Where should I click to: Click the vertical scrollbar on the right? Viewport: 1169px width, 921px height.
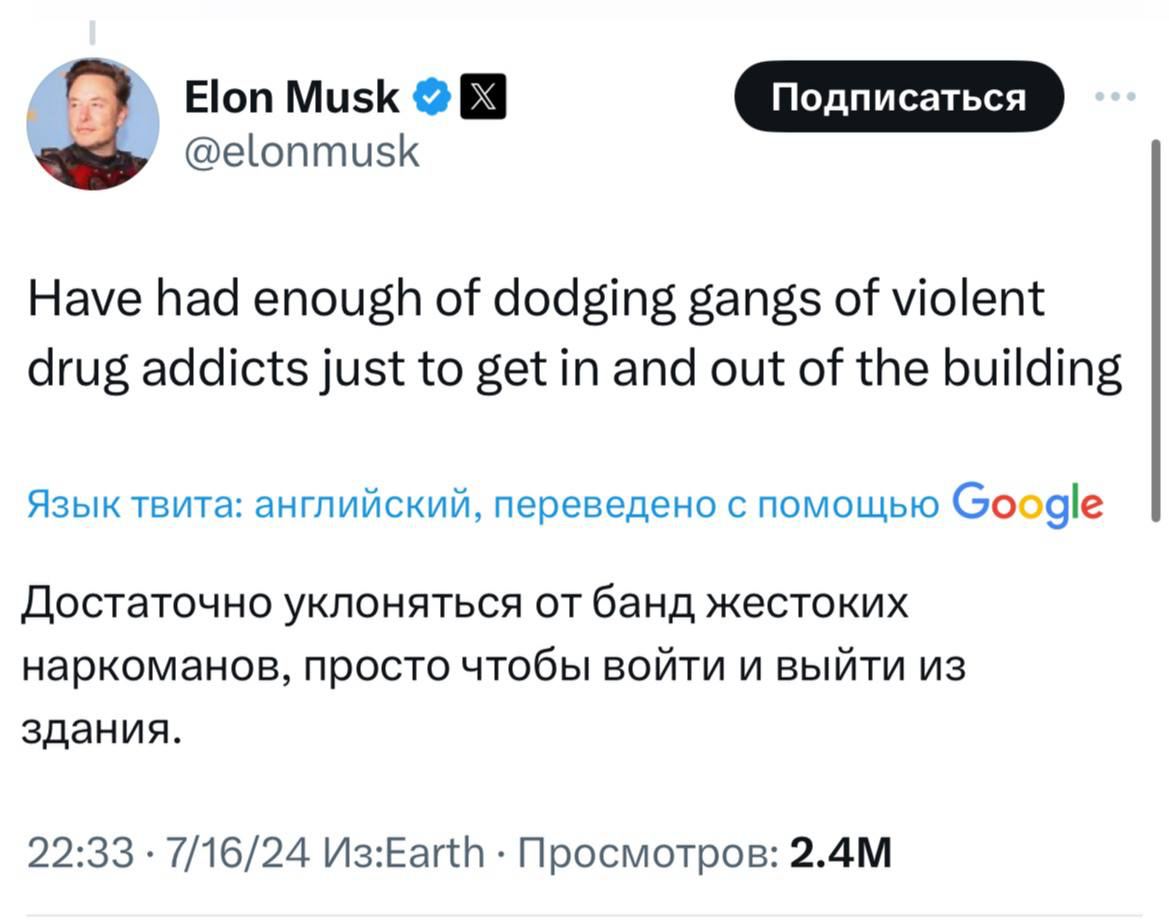pos(1156,330)
